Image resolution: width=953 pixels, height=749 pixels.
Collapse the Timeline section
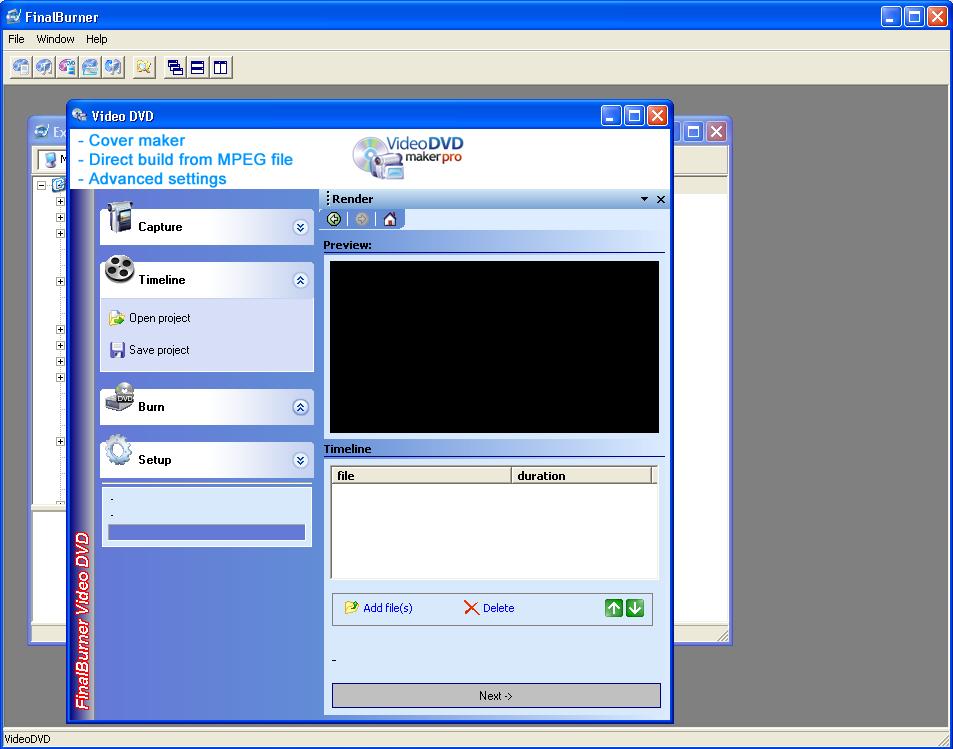tap(300, 281)
